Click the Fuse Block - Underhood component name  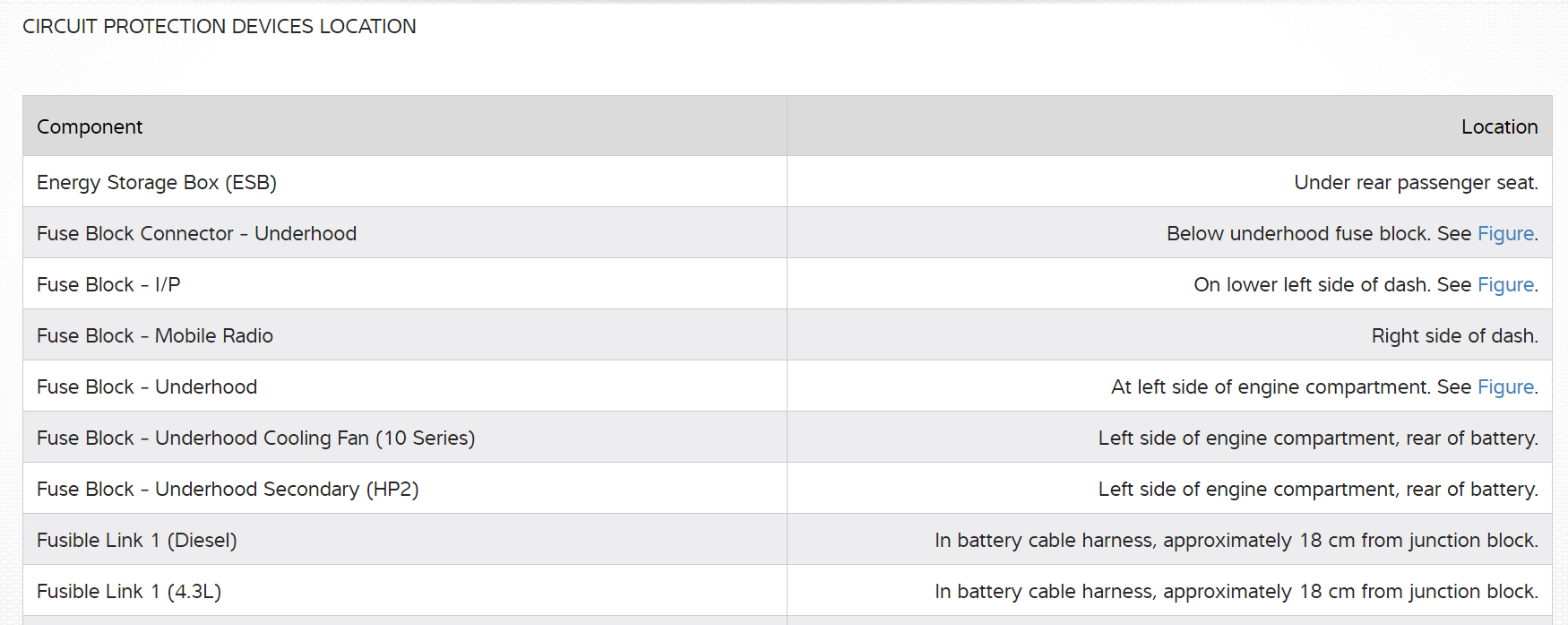[x=147, y=387]
